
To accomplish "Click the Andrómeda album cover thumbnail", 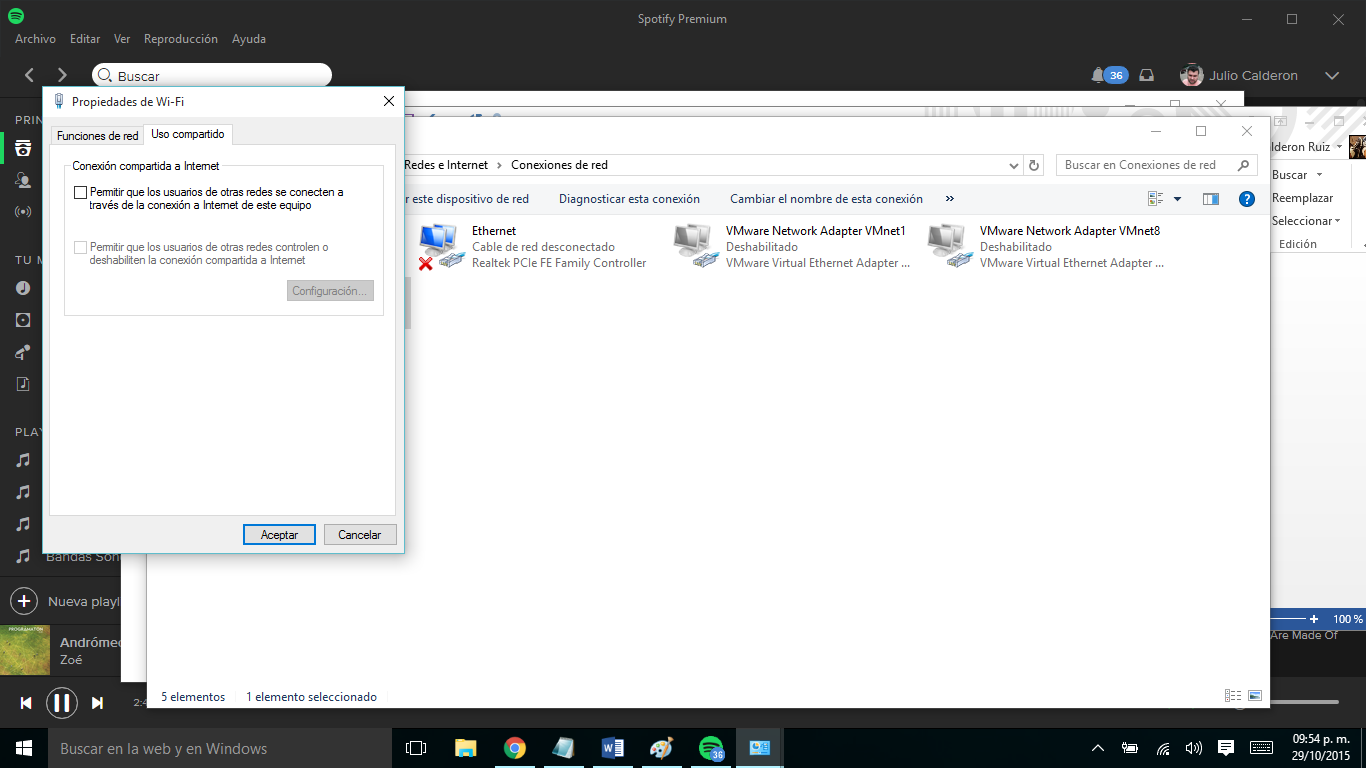I will pos(25,650).
